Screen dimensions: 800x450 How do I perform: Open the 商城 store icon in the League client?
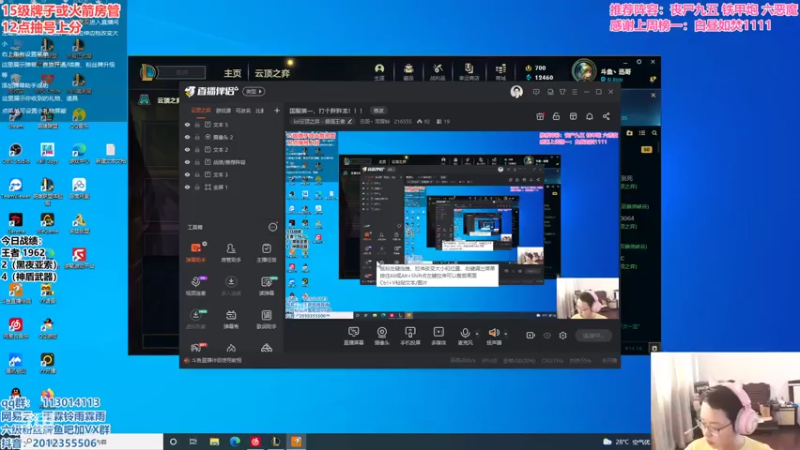pyautogui.click(x=501, y=71)
